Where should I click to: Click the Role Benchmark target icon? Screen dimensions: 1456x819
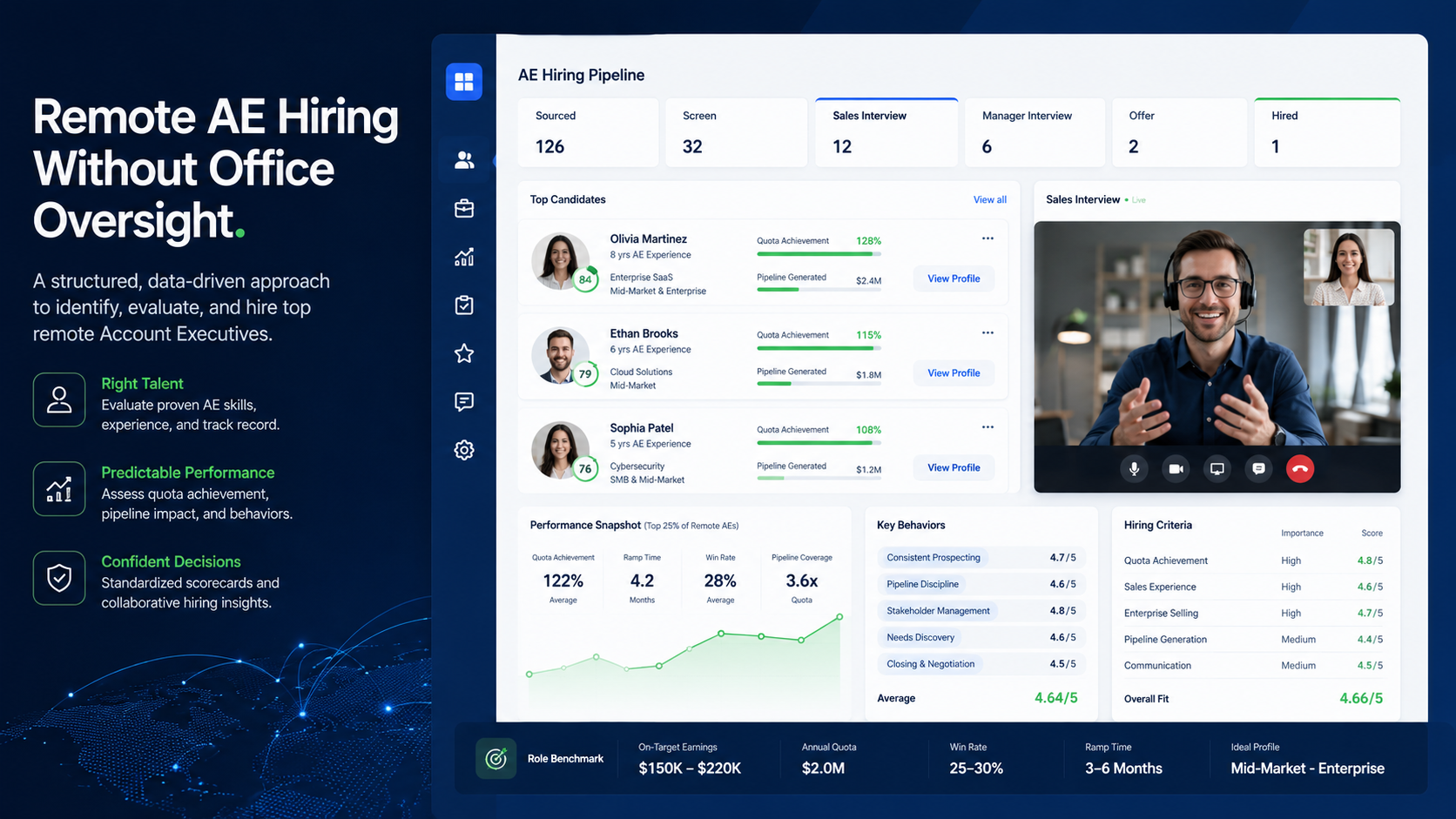click(x=495, y=759)
